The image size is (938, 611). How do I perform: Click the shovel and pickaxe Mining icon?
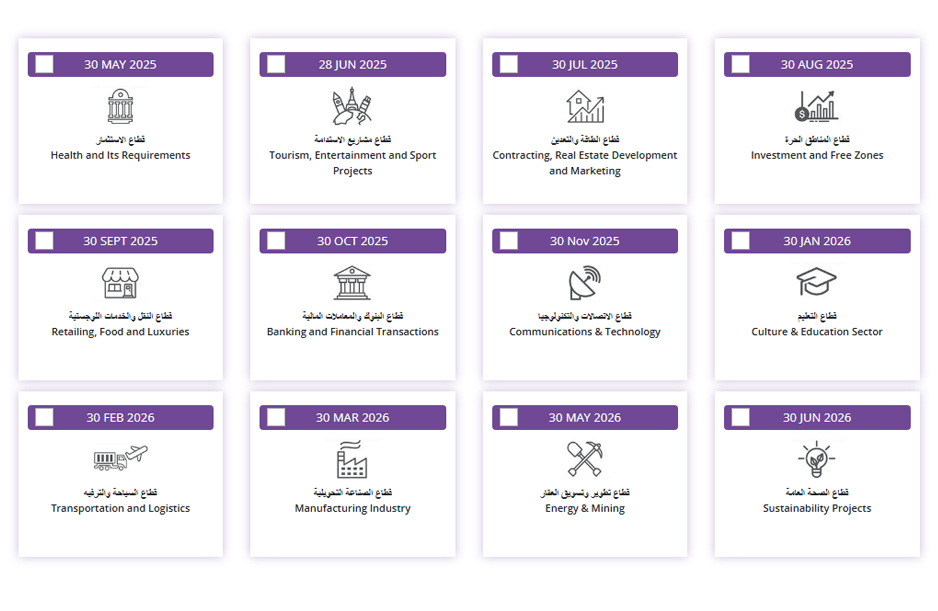[x=585, y=459]
